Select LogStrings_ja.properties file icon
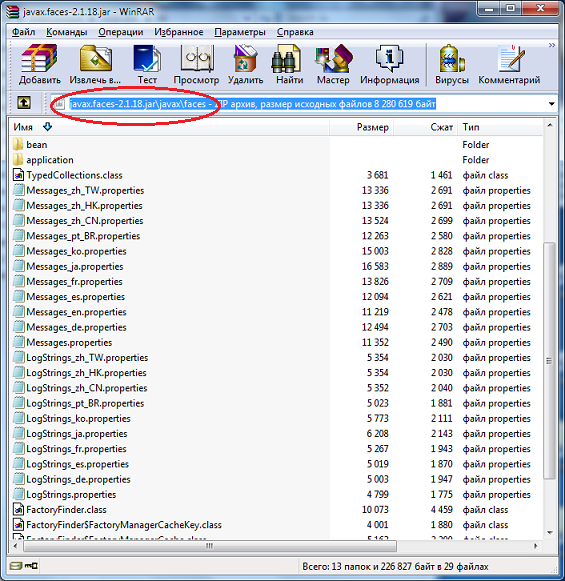 click(18, 434)
